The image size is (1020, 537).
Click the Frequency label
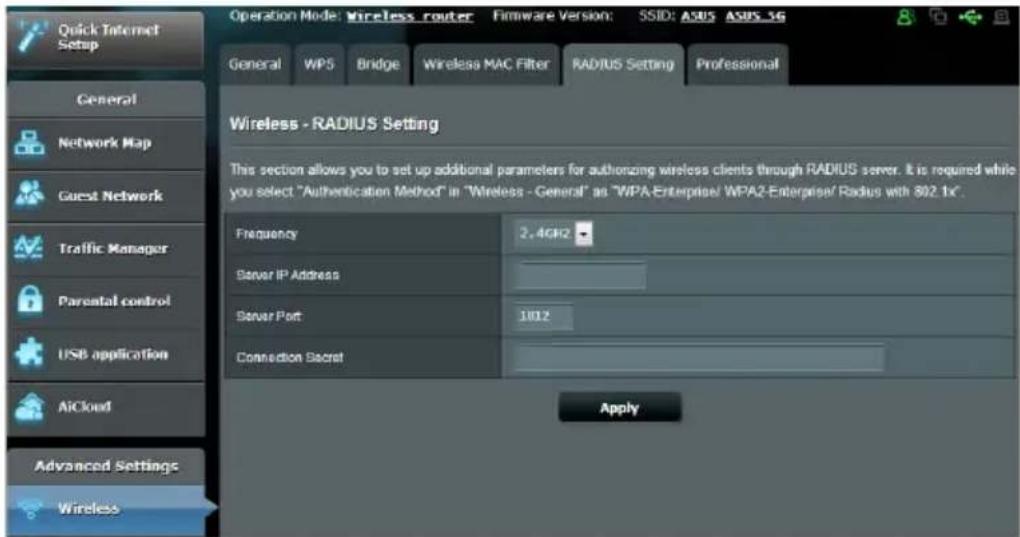point(266,234)
